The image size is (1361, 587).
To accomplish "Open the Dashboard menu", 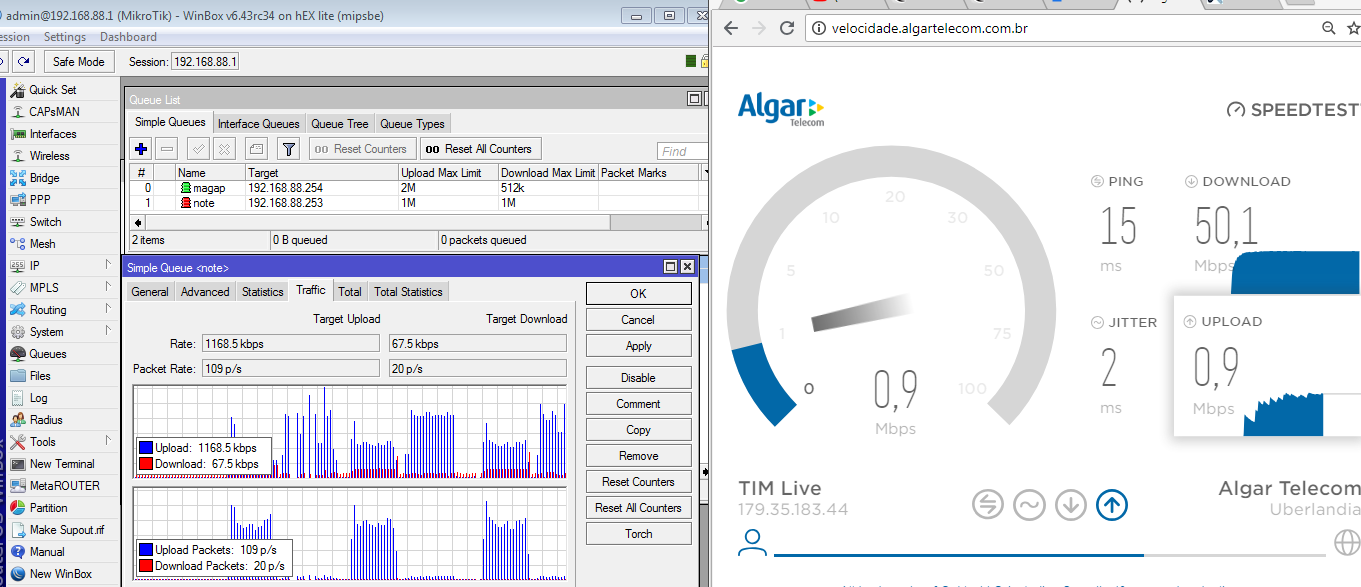I will (128, 37).
